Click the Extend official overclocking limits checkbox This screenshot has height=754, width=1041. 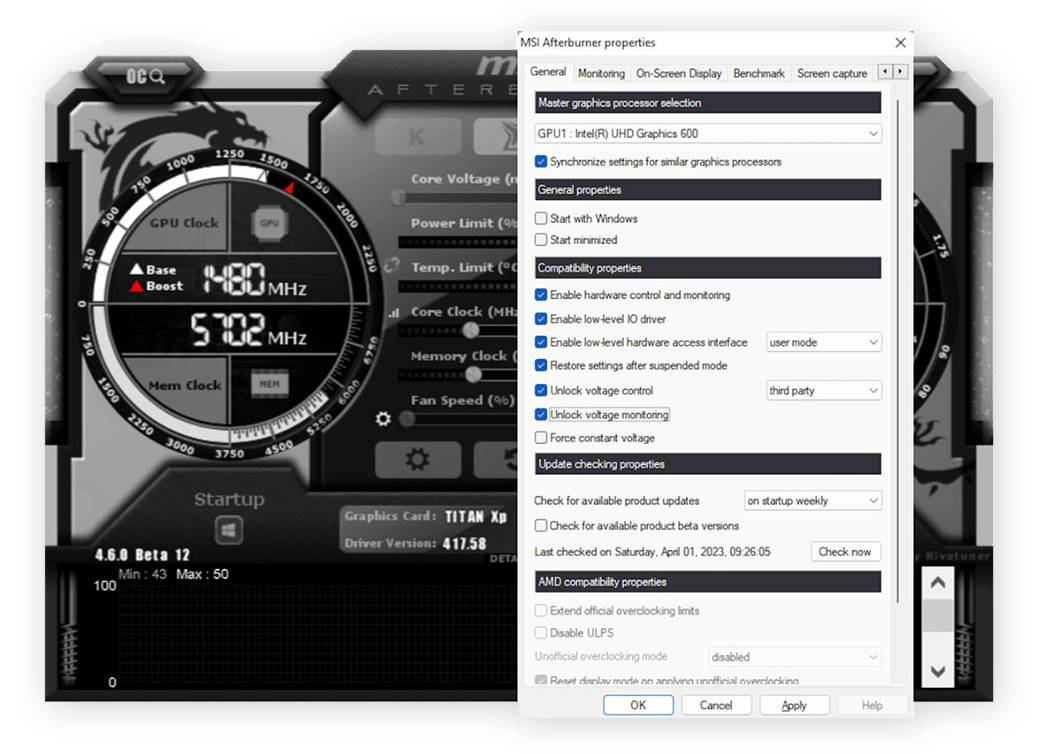pos(541,611)
